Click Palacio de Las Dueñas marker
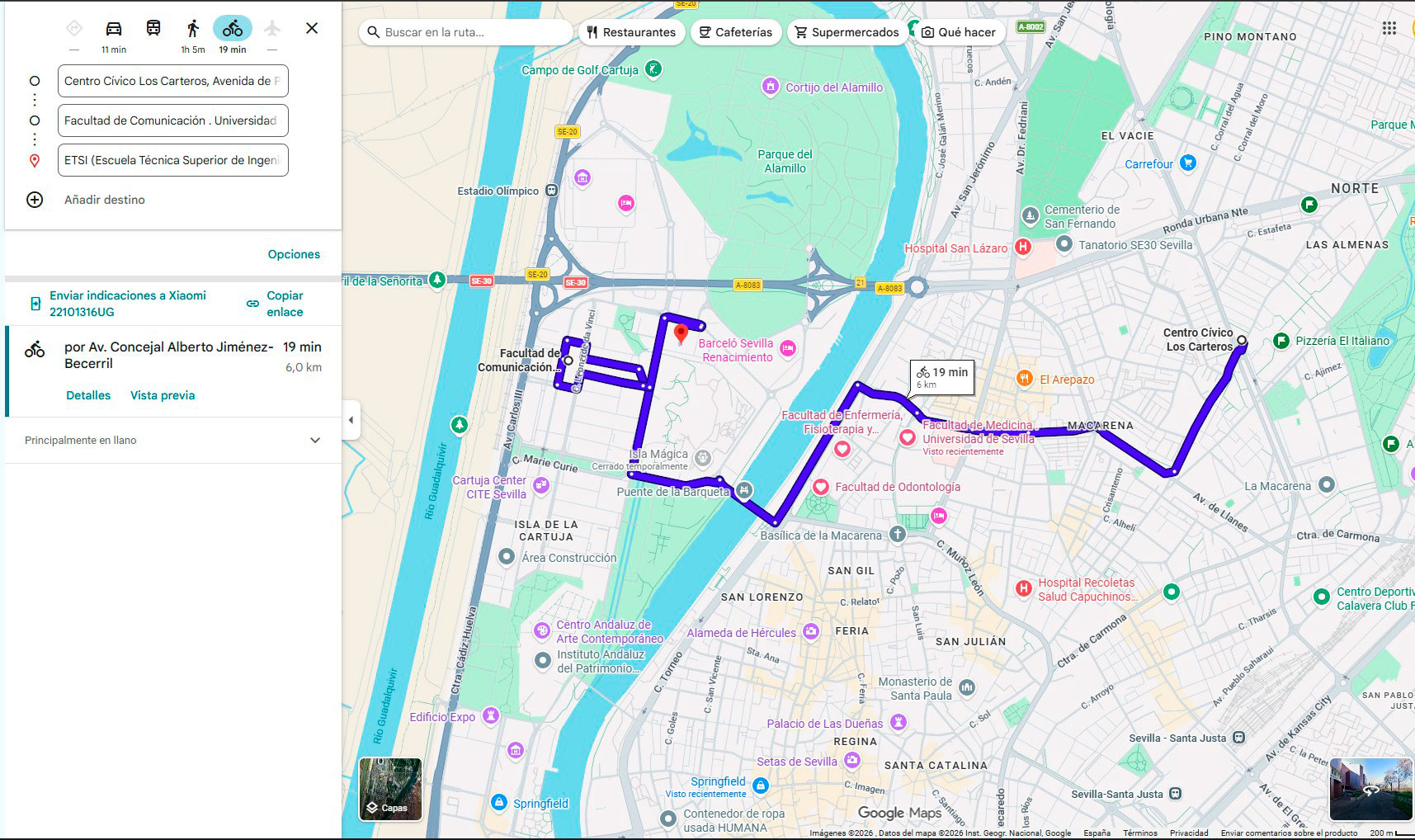 (x=899, y=723)
